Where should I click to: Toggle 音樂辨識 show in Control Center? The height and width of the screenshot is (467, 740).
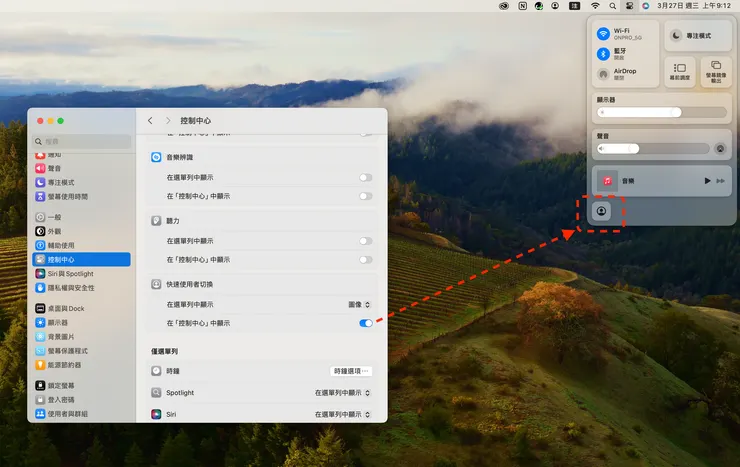coord(366,196)
